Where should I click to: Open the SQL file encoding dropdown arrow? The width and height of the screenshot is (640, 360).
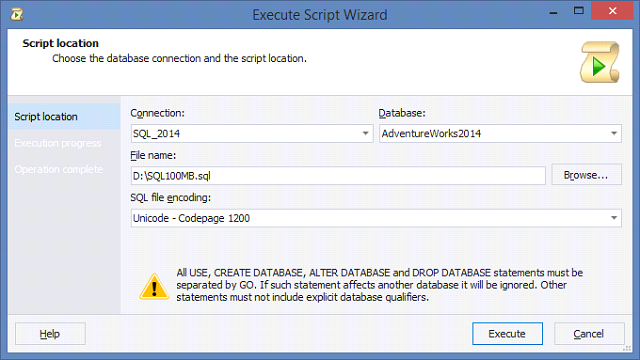613,218
